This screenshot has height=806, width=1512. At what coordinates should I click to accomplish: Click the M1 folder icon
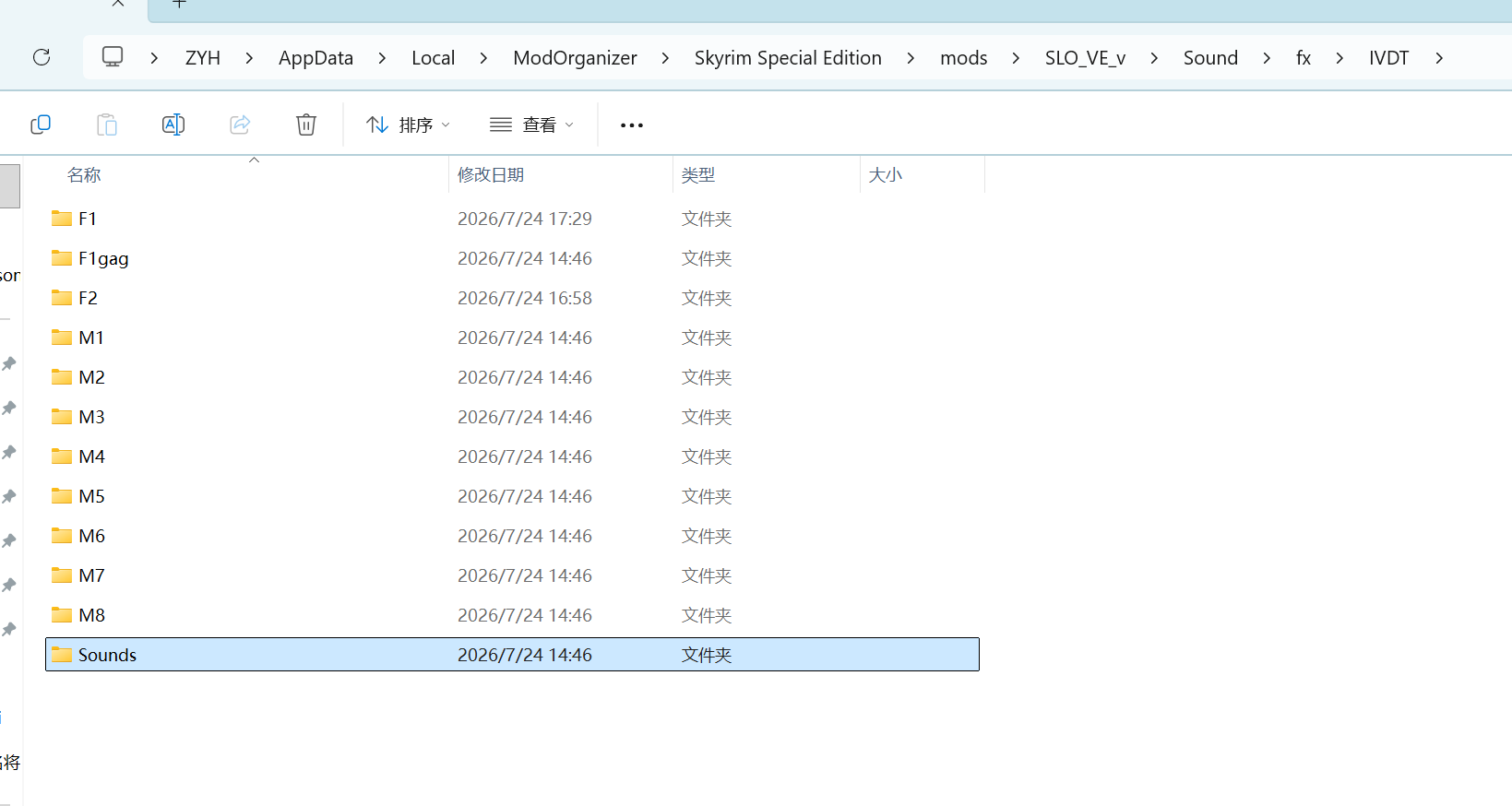point(62,338)
